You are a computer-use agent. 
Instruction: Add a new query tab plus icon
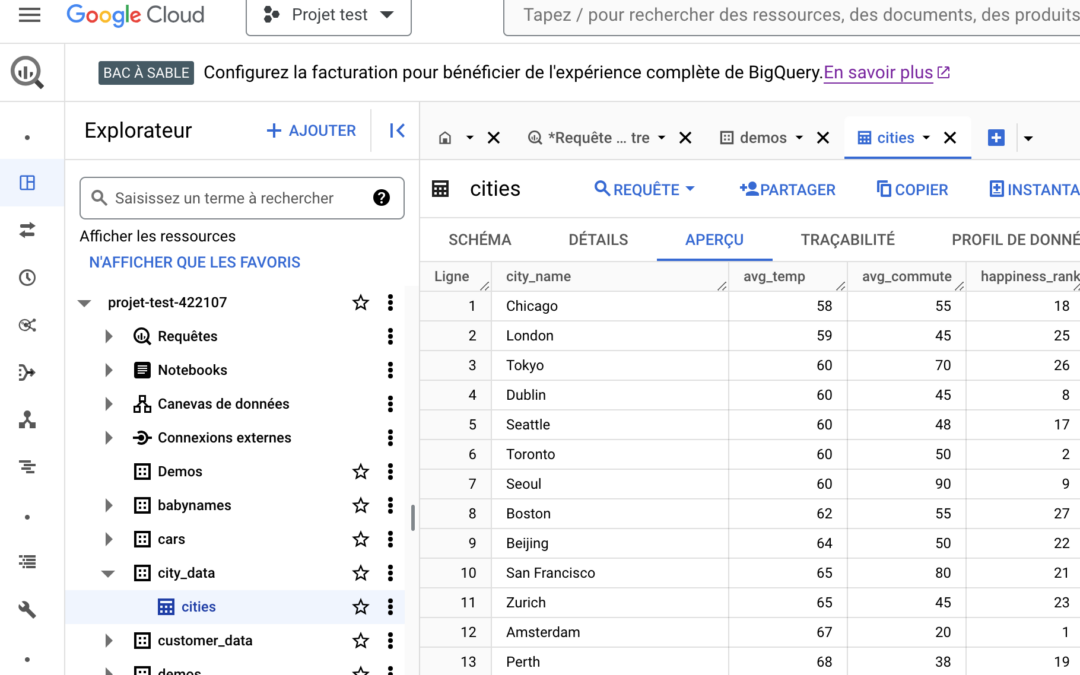(996, 138)
